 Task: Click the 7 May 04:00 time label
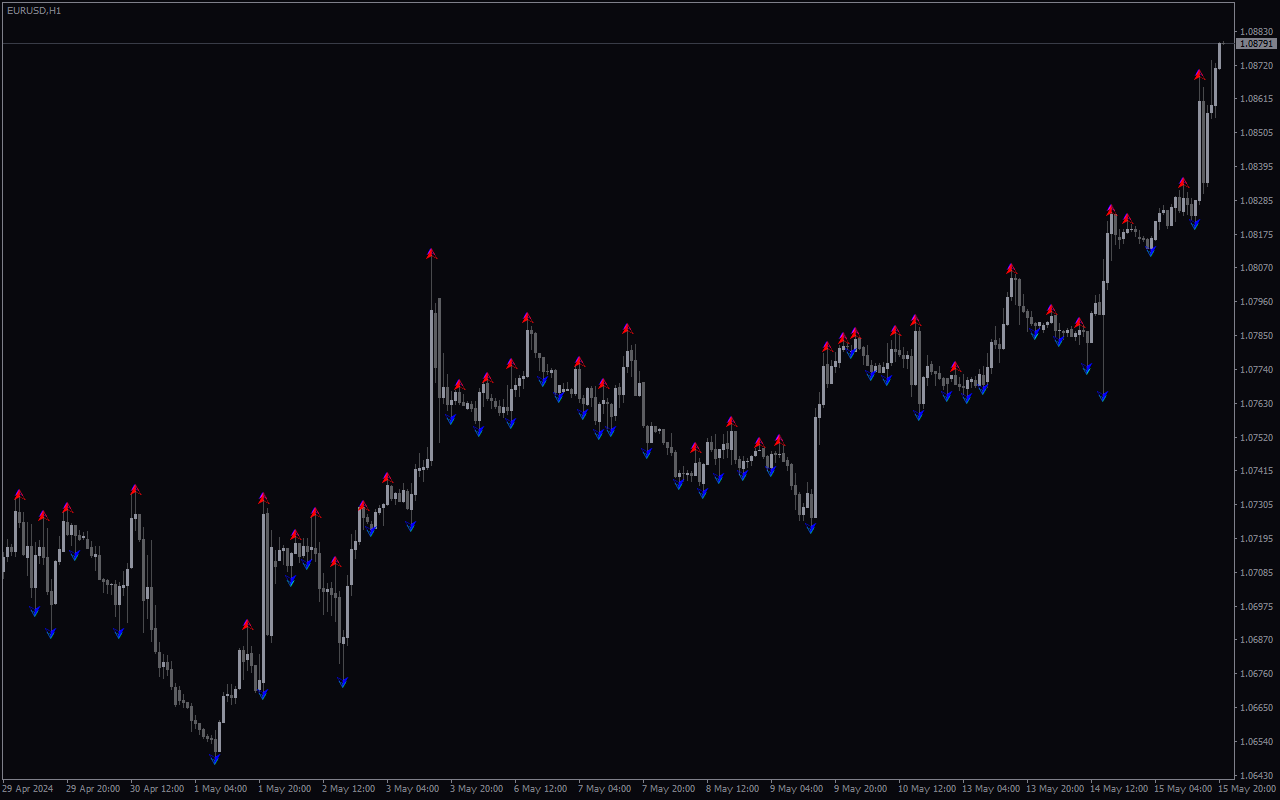pos(604,789)
